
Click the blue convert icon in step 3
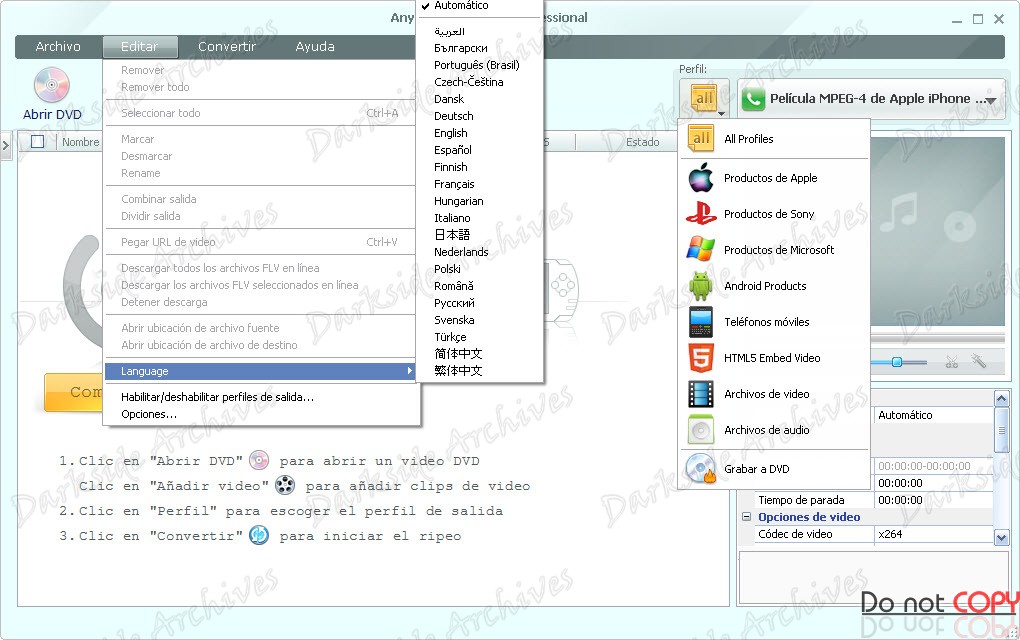pyautogui.click(x=259, y=535)
